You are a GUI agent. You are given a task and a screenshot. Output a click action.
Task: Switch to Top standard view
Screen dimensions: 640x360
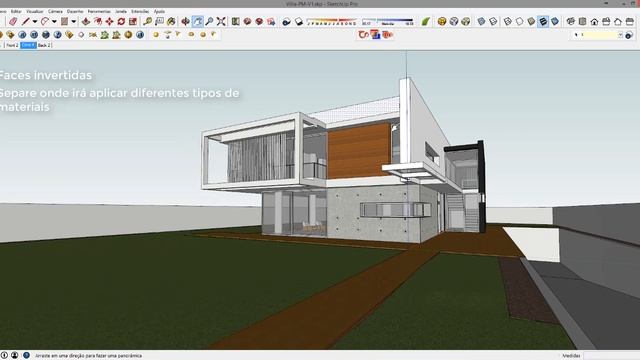point(582,21)
